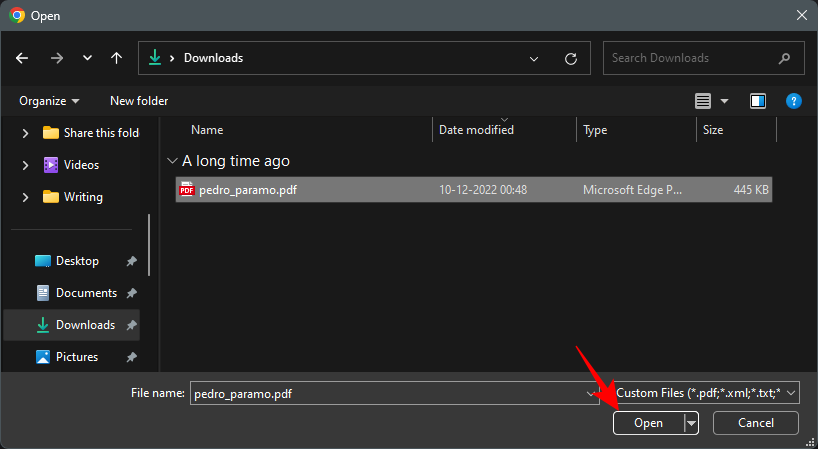Sort by Date modified column header
The height and width of the screenshot is (449, 818).
pos(476,130)
